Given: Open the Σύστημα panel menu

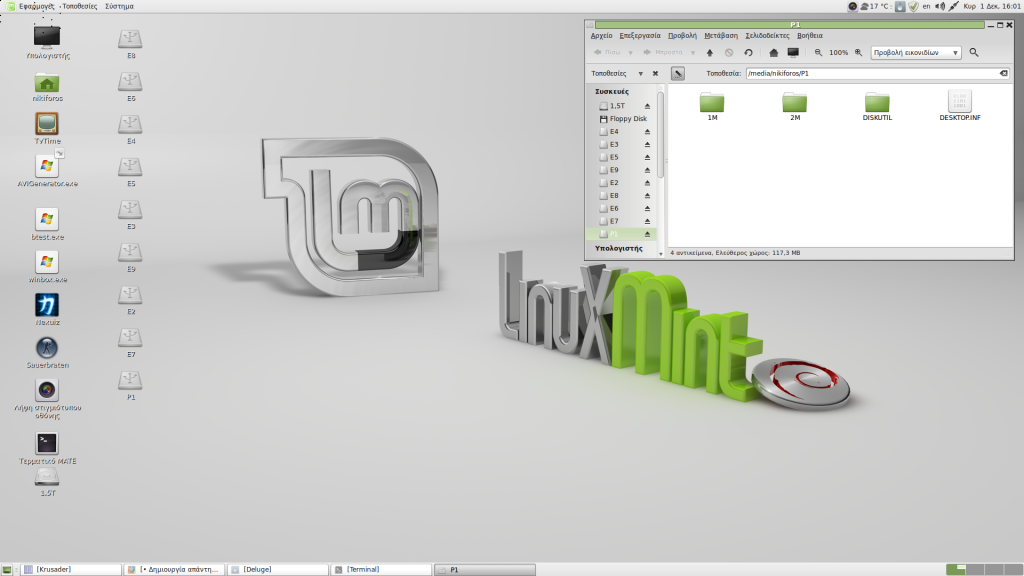Looking at the screenshot, I should [120, 6].
